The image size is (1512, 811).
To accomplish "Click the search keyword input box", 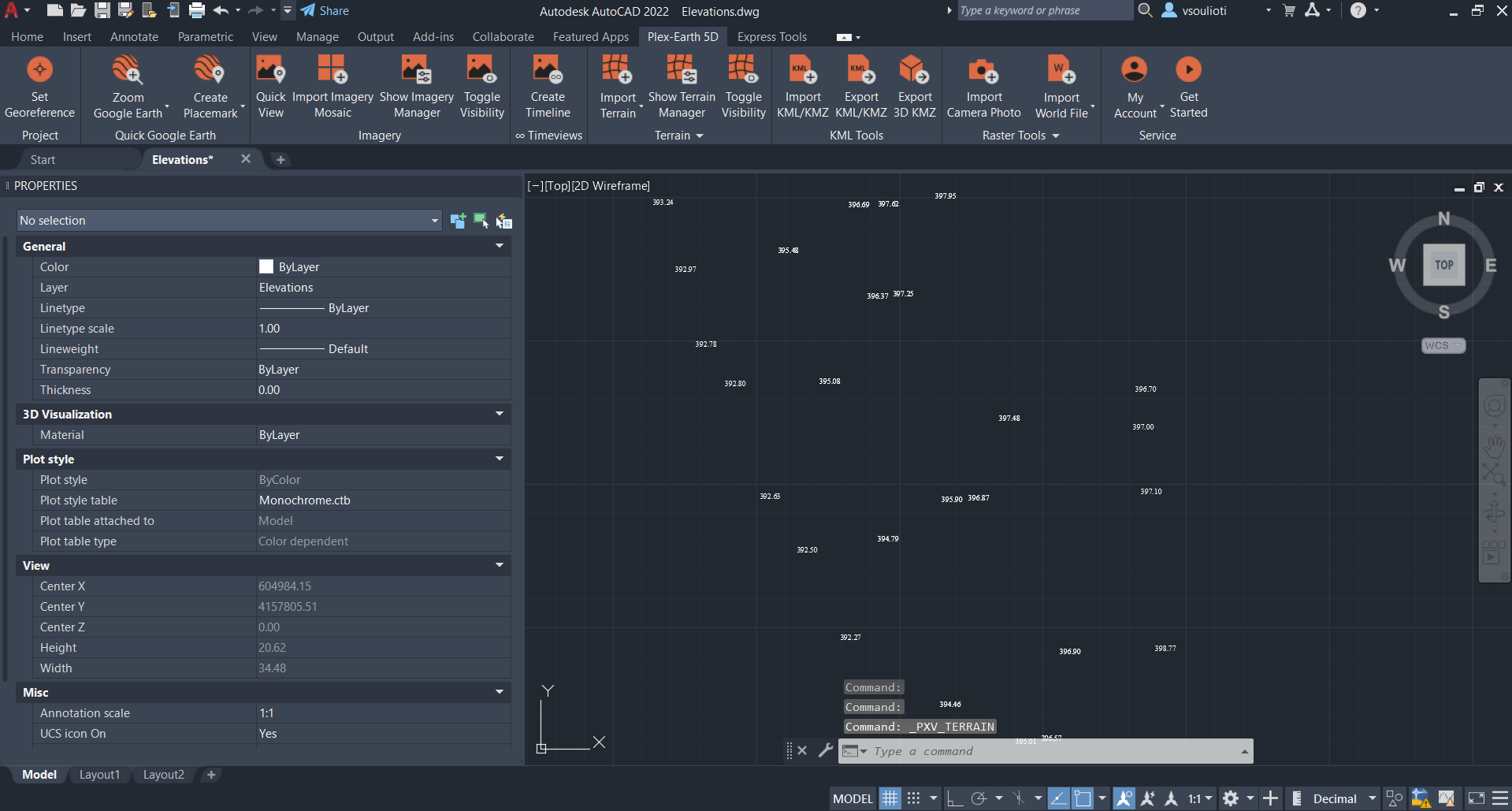I will tap(1044, 10).
